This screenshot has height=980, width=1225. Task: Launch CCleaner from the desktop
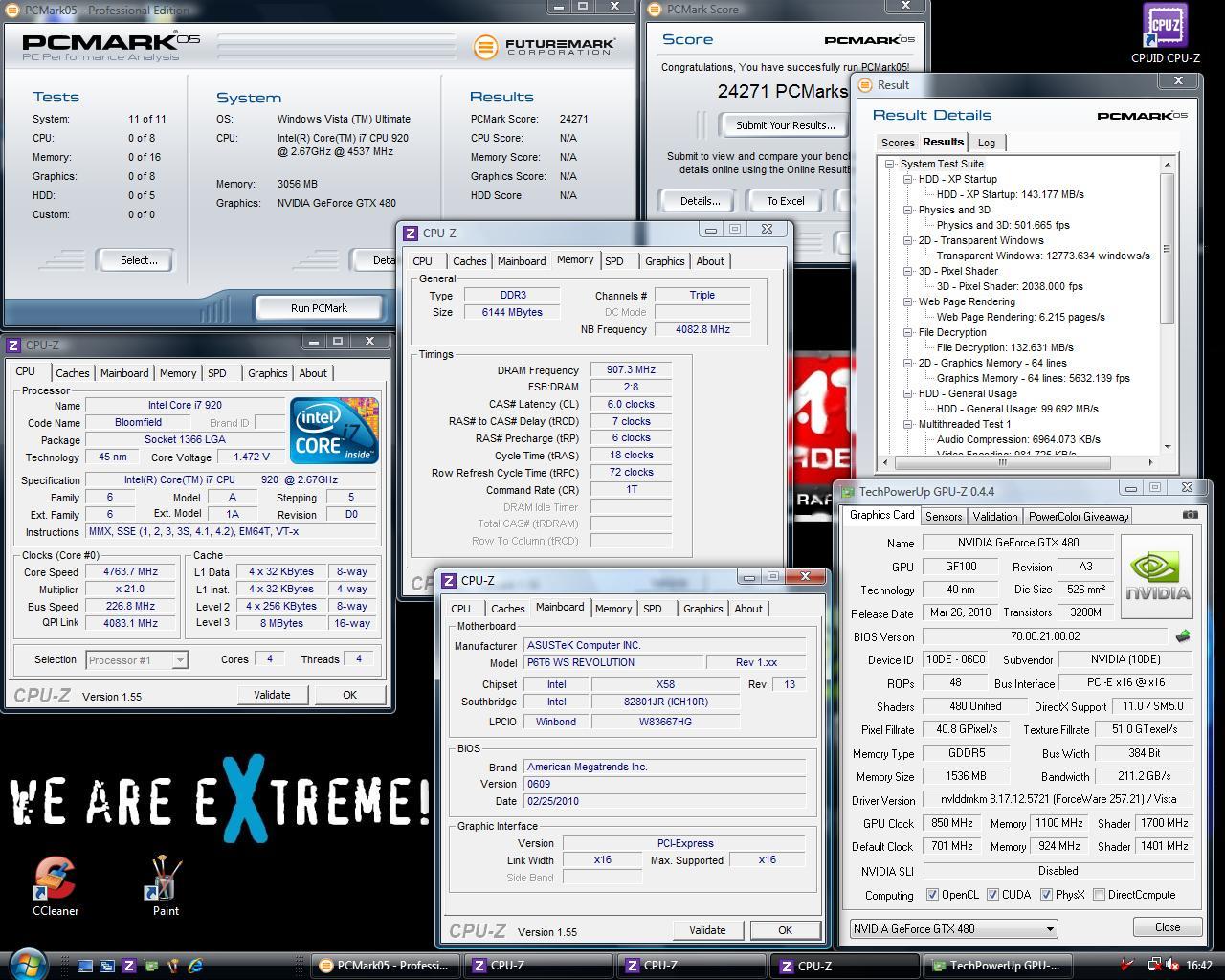pos(55,885)
